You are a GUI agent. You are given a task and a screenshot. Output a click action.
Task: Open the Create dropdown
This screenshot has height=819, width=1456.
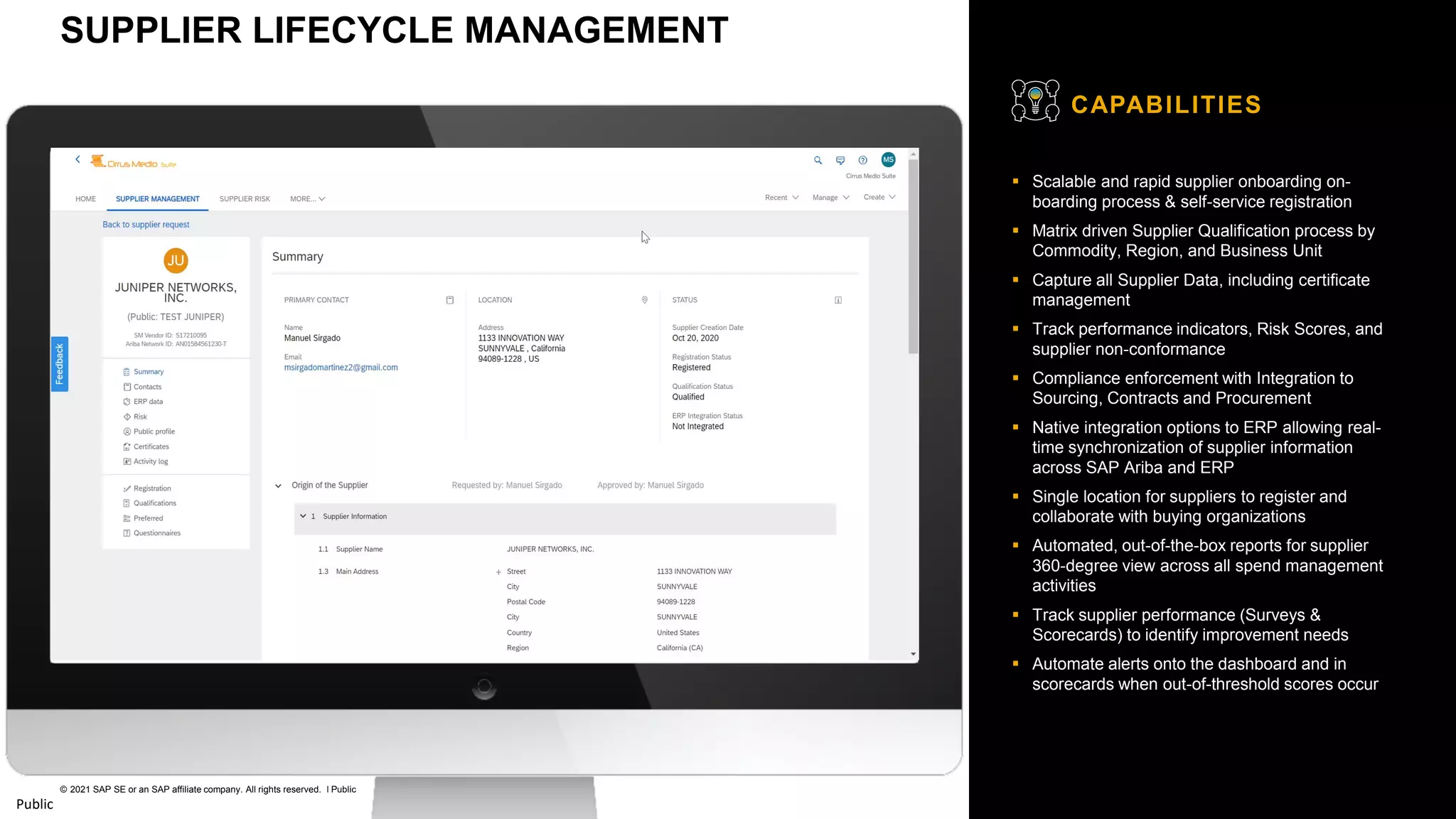coord(879,198)
